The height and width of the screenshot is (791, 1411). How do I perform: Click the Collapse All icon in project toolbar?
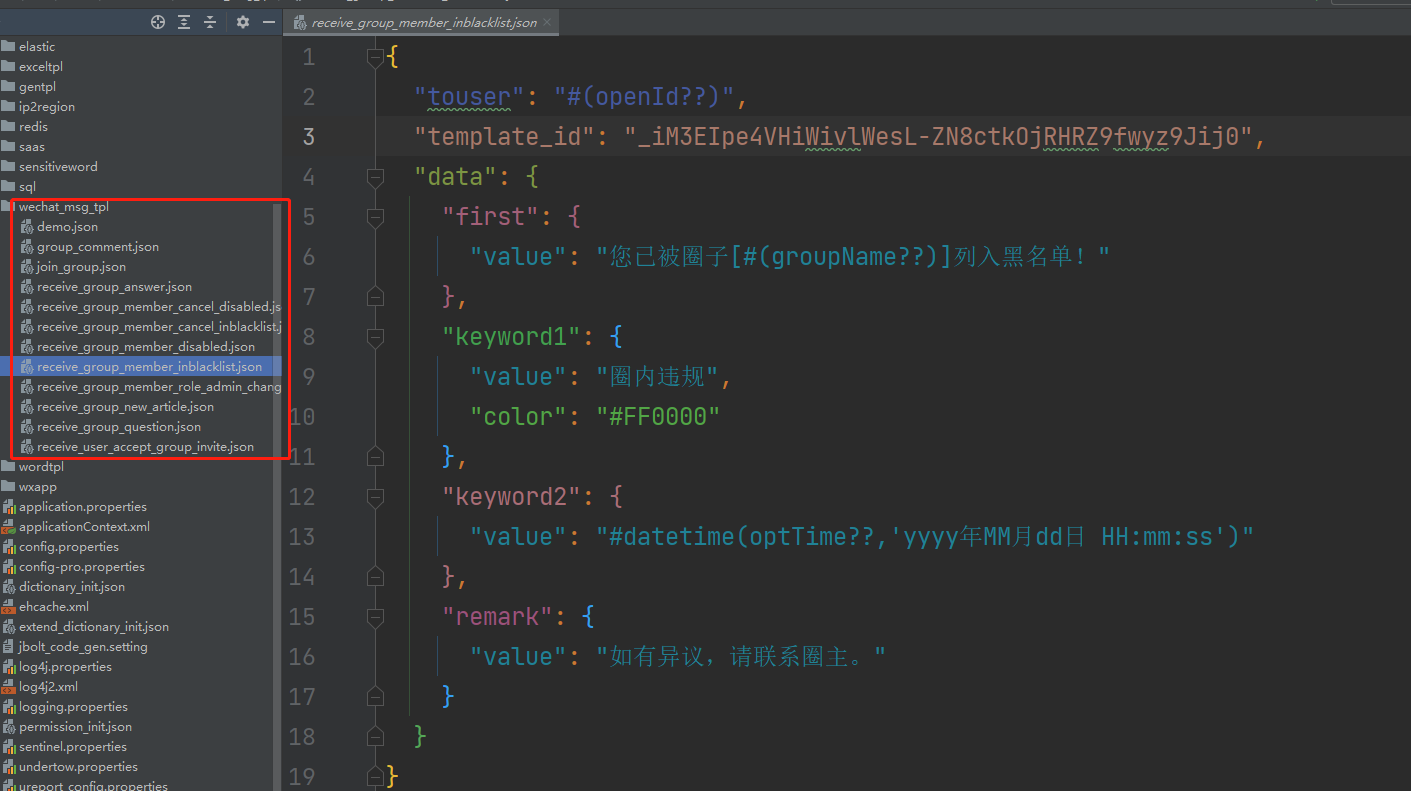(210, 22)
